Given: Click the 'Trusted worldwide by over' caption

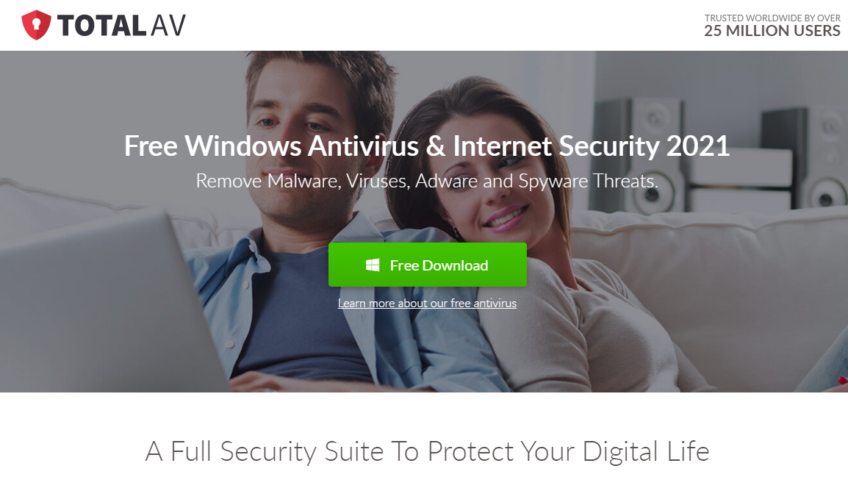Looking at the screenshot, I should point(772,18).
